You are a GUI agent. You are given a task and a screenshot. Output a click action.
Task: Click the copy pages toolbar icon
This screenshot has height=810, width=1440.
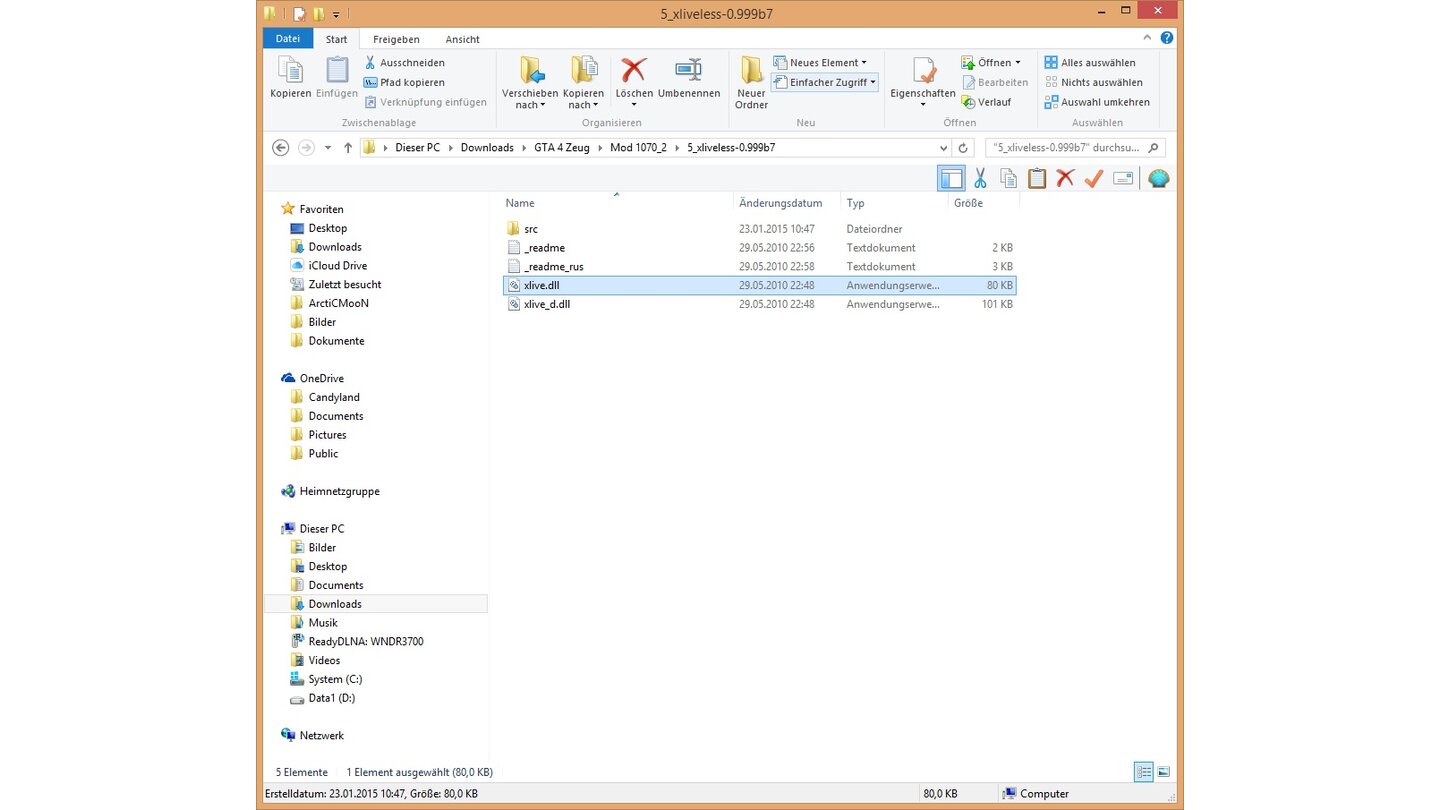pyautogui.click(x=1009, y=178)
